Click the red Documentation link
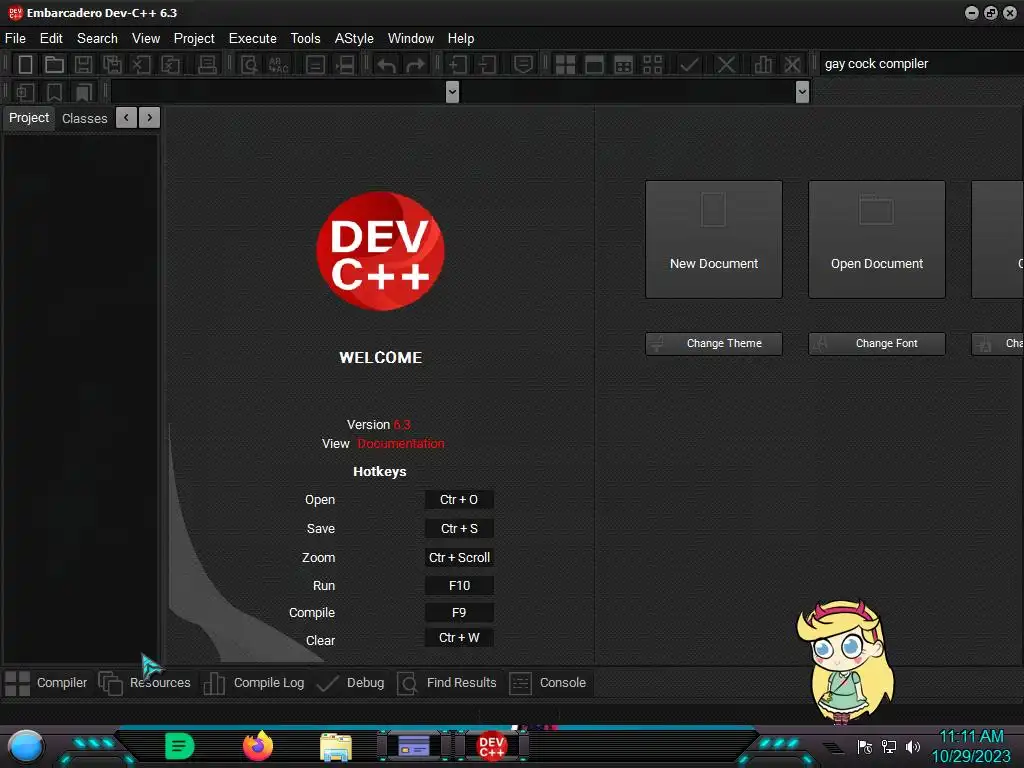 pyautogui.click(x=400, y=443)
